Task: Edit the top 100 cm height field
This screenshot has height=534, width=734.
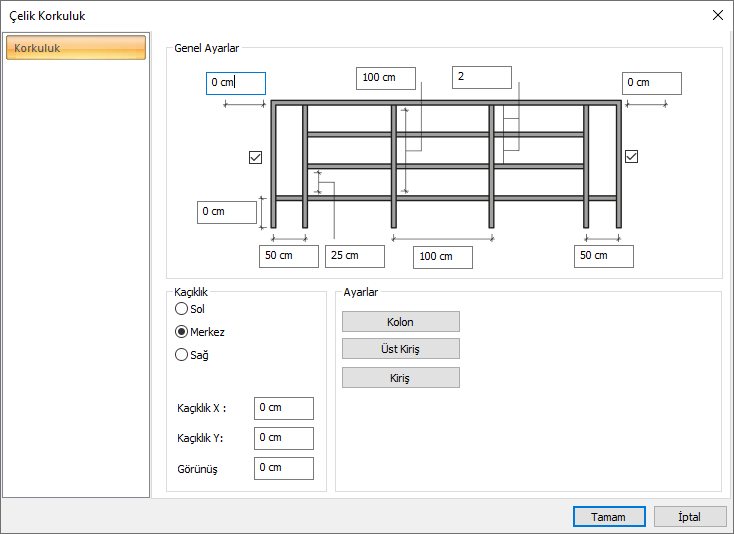Action: click(386, 78)
